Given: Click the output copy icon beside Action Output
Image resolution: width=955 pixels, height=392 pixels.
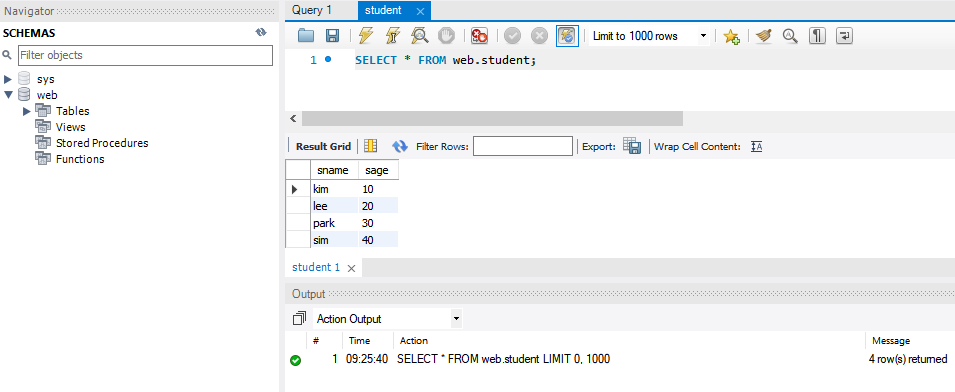Looking at the screenshot, I should [299, 318].
